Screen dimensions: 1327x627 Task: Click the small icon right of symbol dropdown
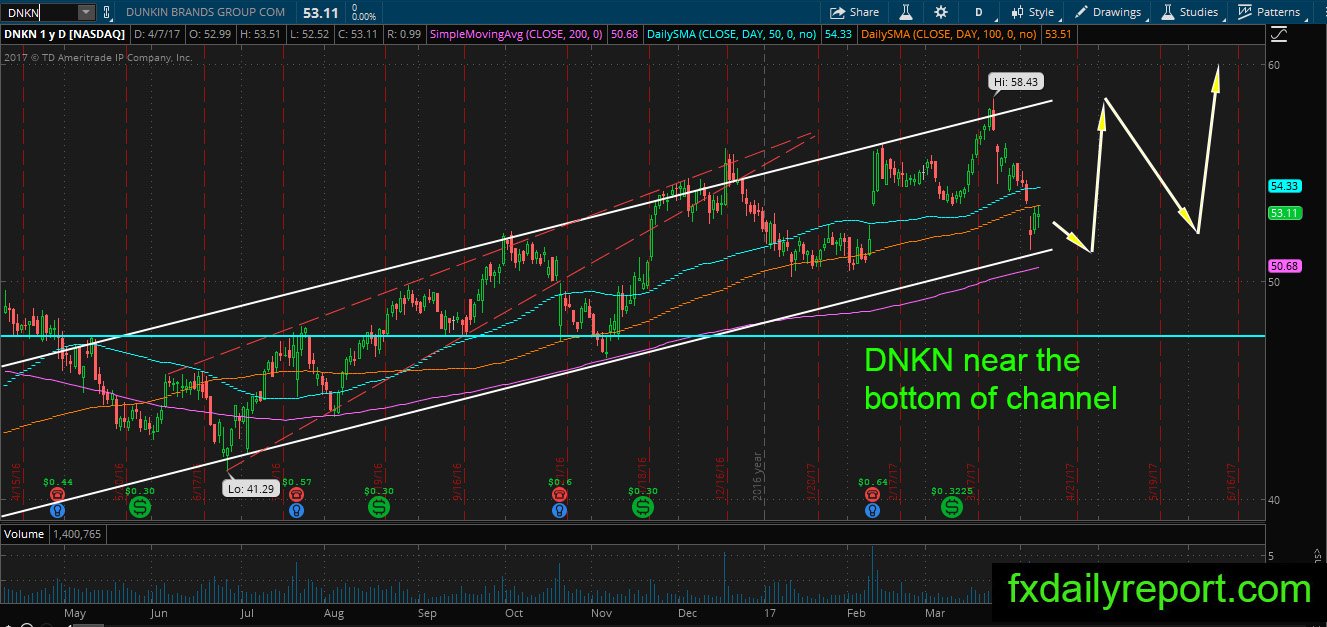[108, 13]
